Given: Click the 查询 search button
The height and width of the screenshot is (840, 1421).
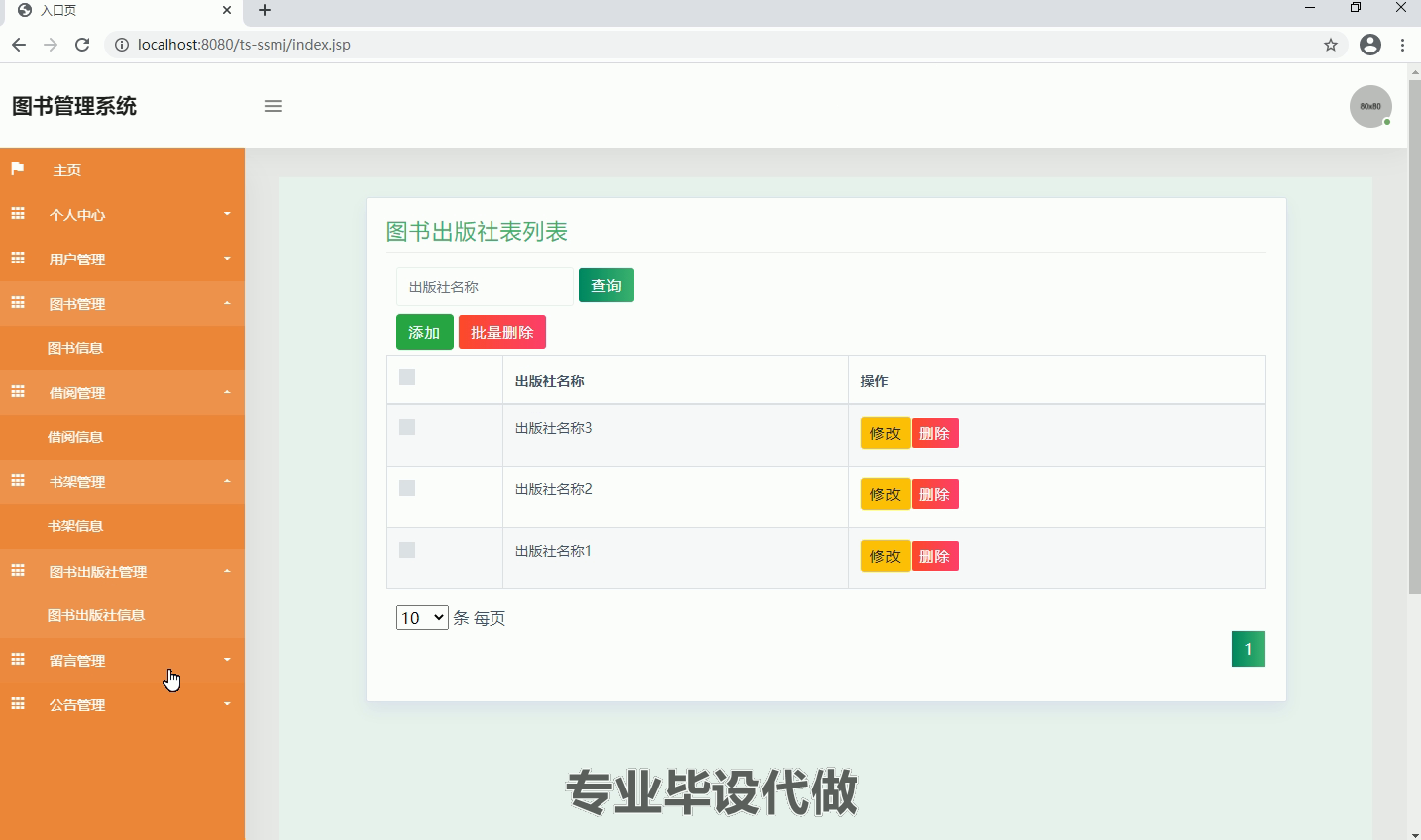Looking at the screenshot, I should (x=606, y=285).
